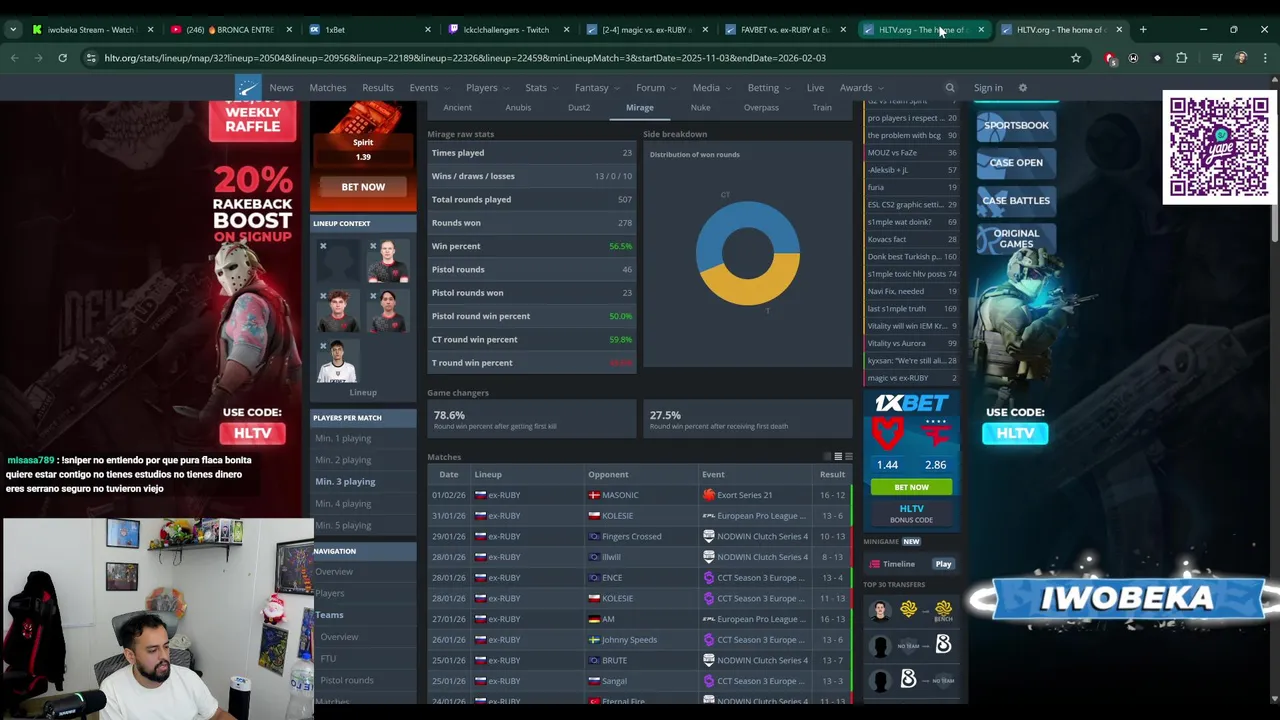
Task: Click the Sweden flag beside Johnny Speeds
Action: point(595,640)
